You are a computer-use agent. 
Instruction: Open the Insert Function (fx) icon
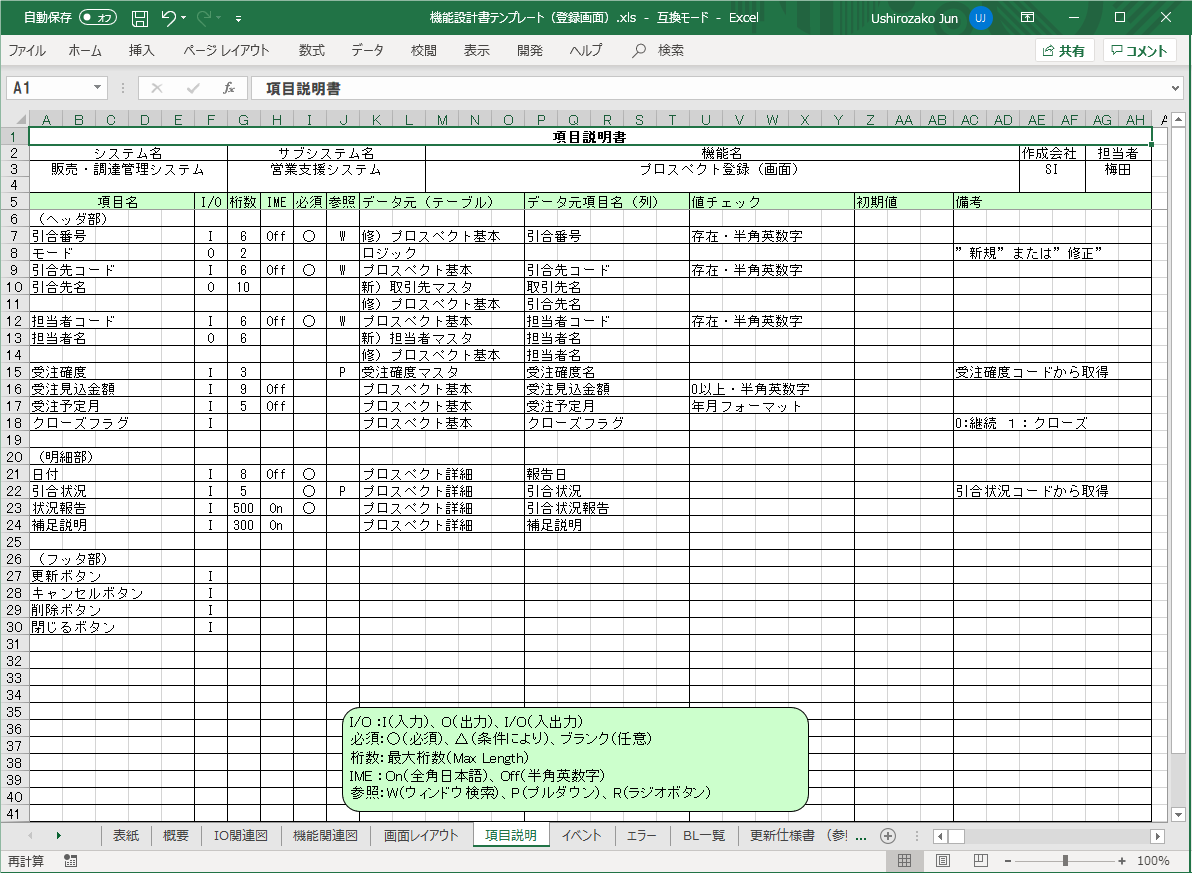tap(229, 87)
